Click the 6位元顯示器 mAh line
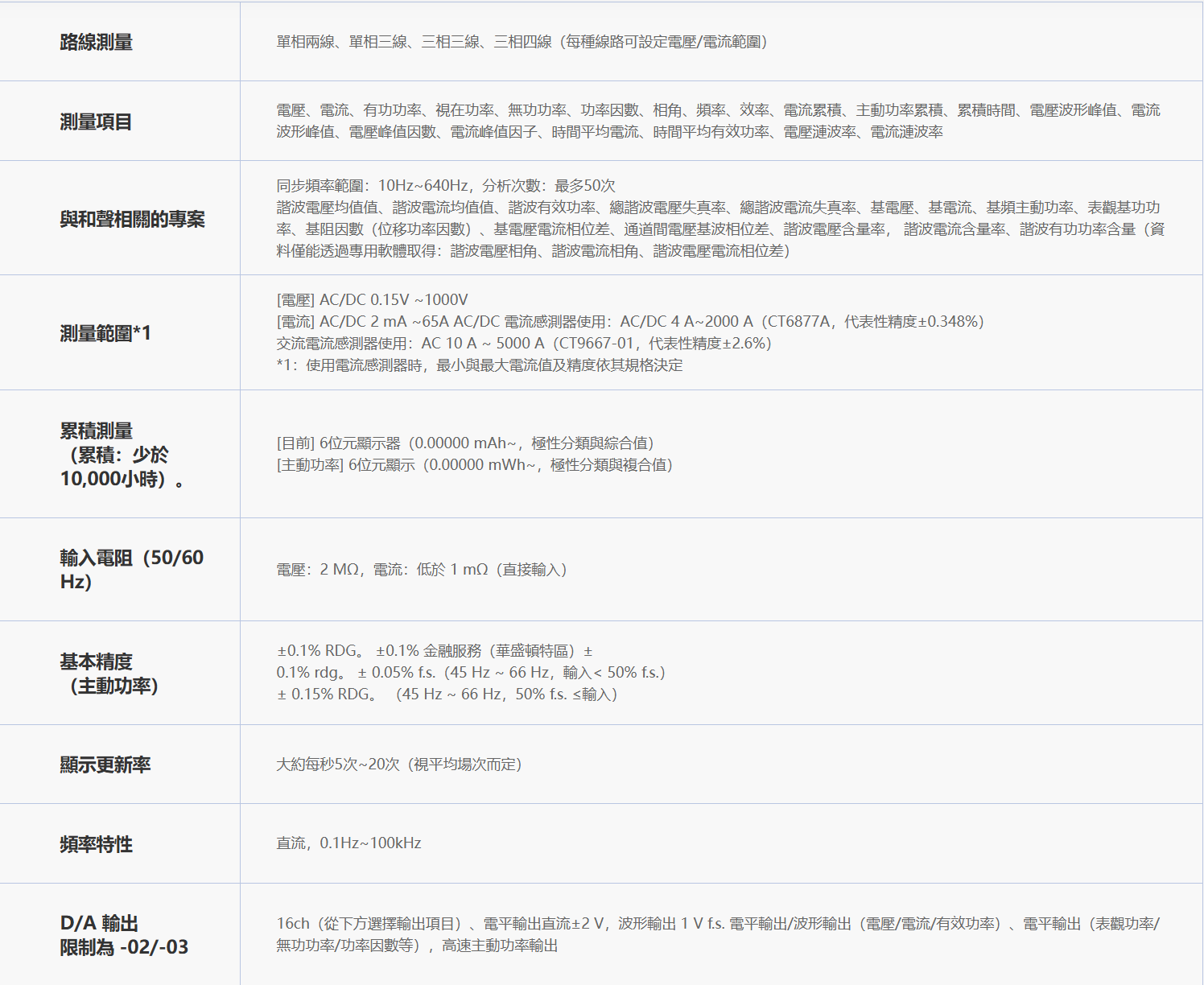The image size is (1204, 985). (x=465, y=443)
